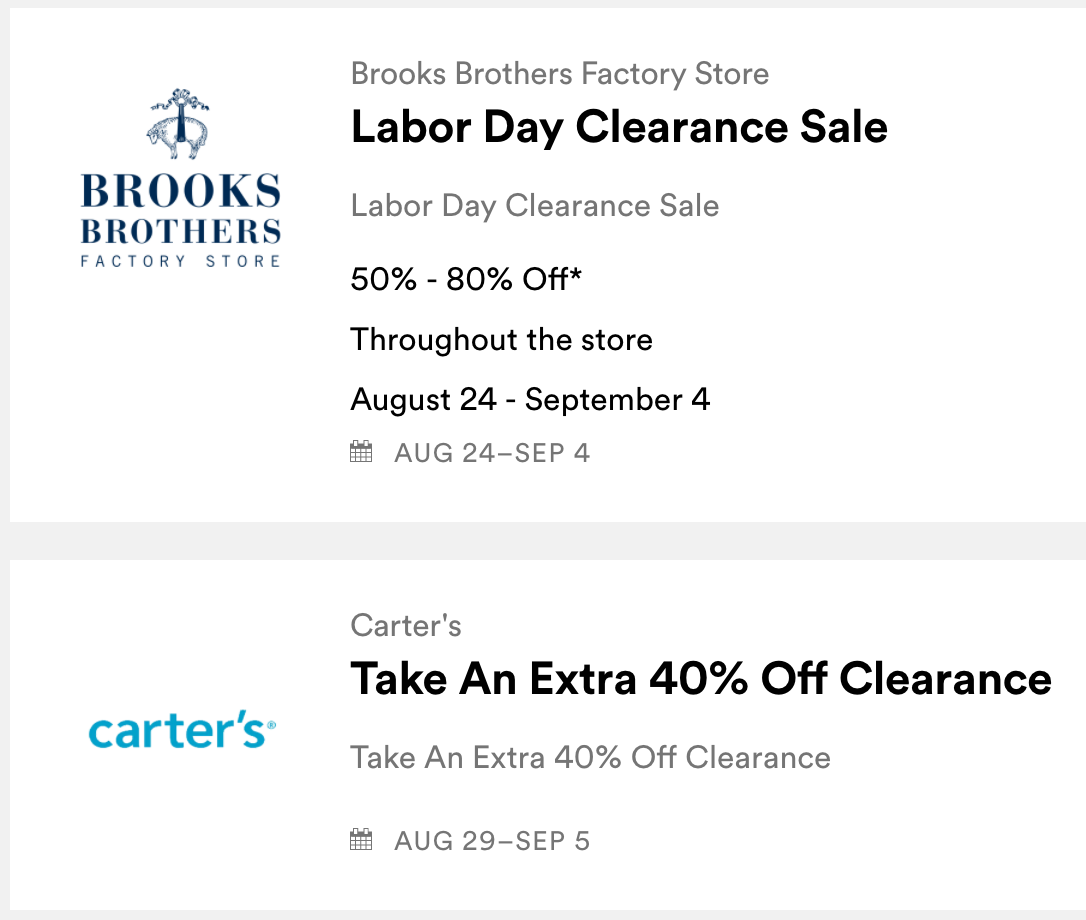
Task: Click the BROOKS BROTHERS wordmark in the logo
Action: tap(181, 210)
